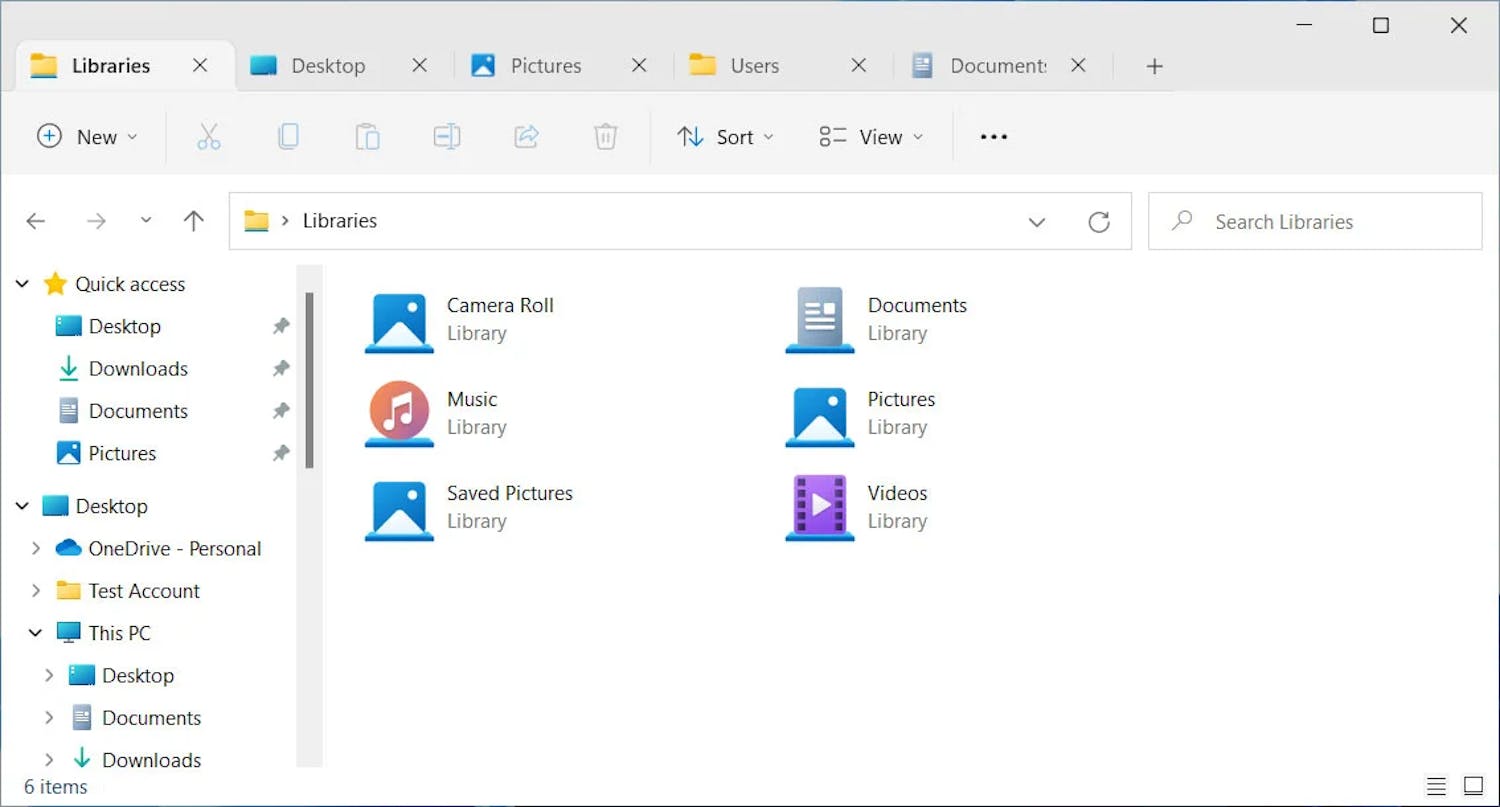Click the Rename icon in the toolbar
This screenshot has width=1500, height=807.
(446, 137)
